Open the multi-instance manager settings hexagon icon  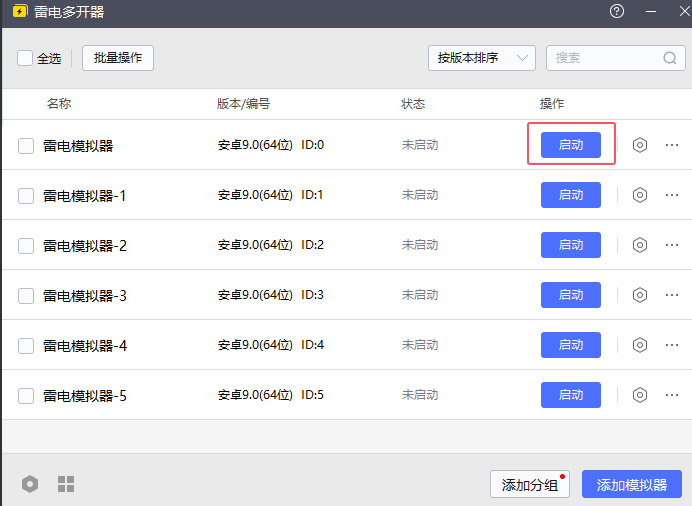[x=30, y=484]
